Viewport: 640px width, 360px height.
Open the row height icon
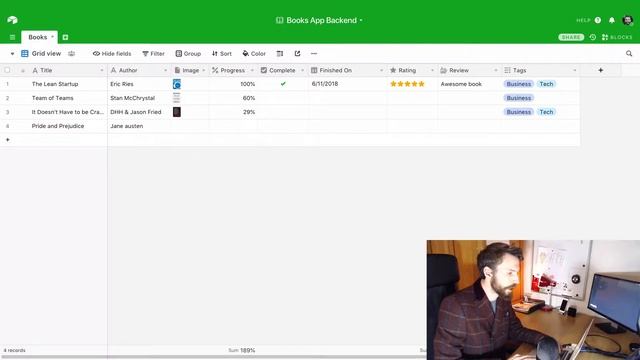(280, 53)
